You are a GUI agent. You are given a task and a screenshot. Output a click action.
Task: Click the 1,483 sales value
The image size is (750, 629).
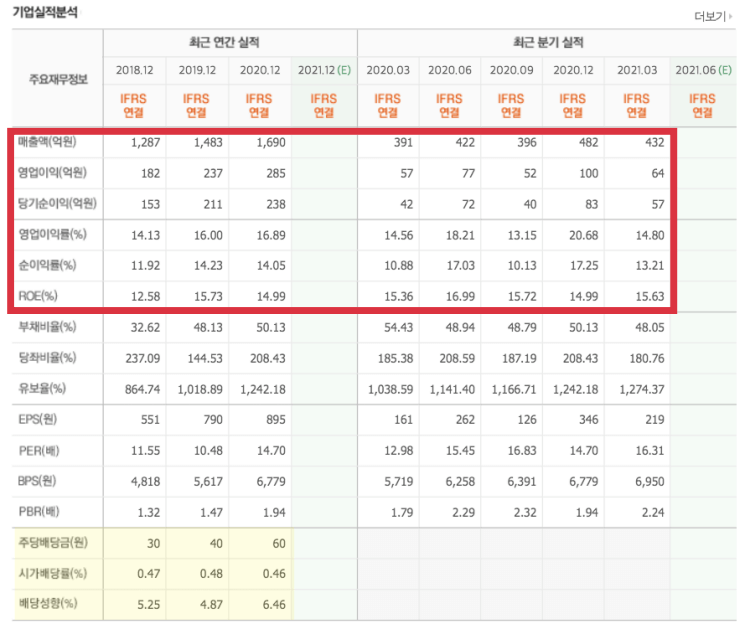(208, 143)
